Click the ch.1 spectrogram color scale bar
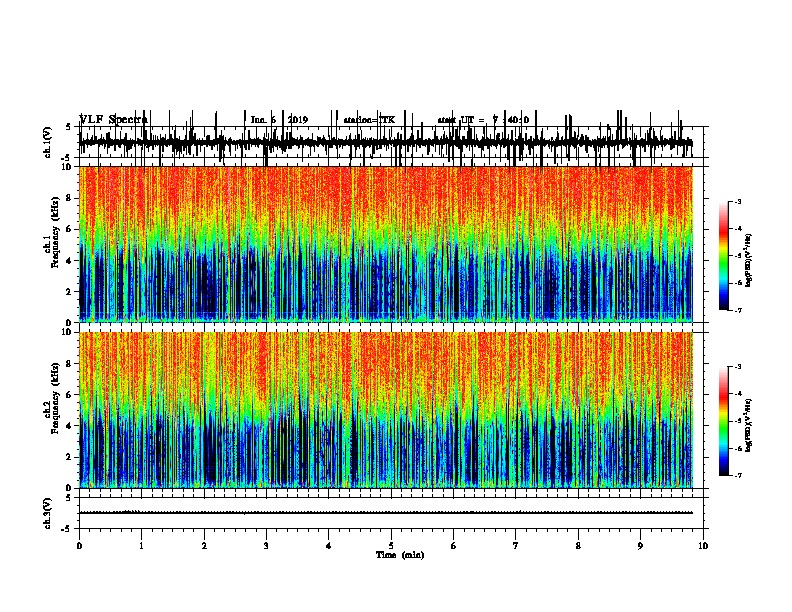792x612 pixels. point(724,256)
